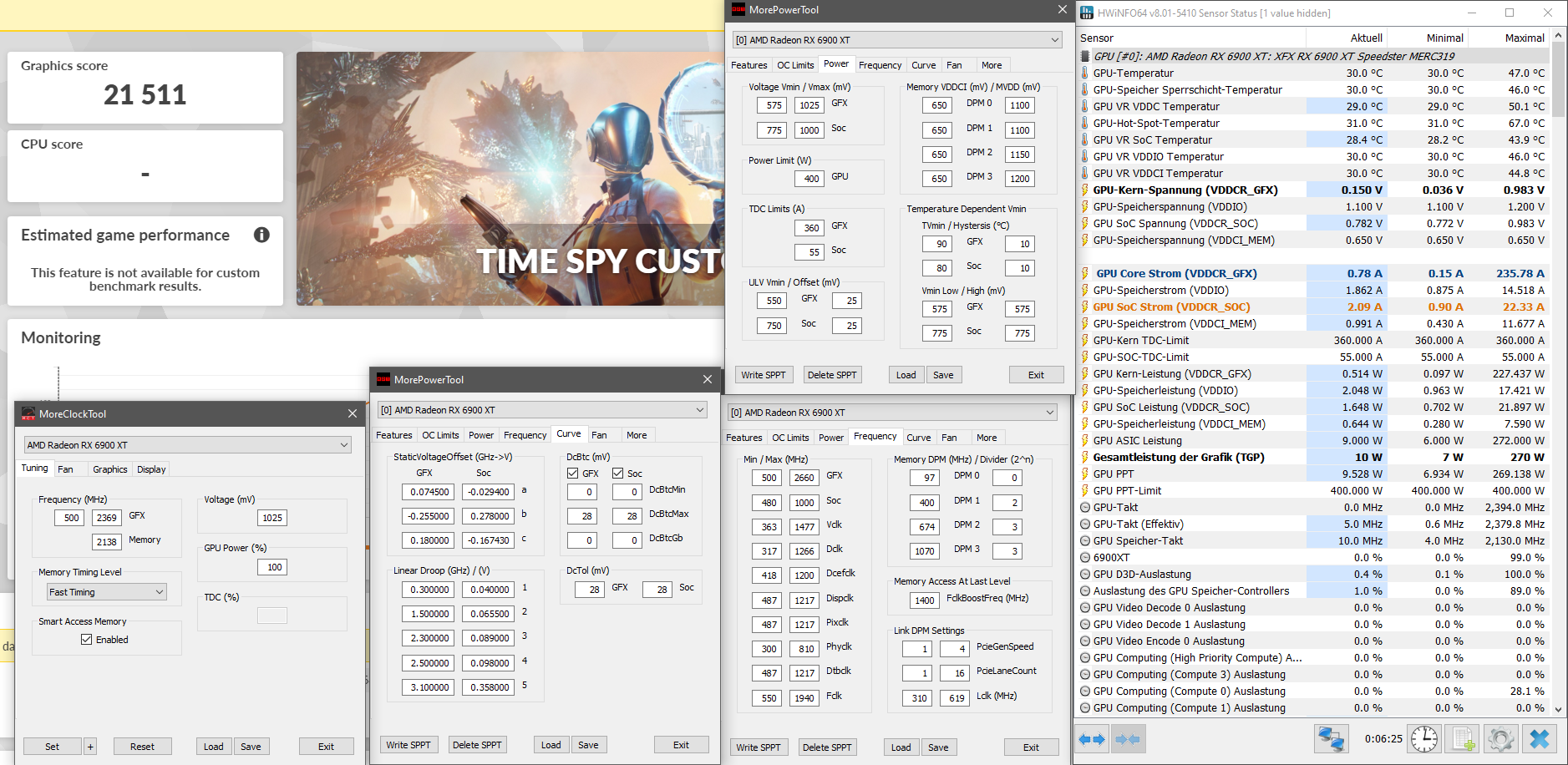Click circle icon beside GPU Video Encode 0

point(1085,641)
